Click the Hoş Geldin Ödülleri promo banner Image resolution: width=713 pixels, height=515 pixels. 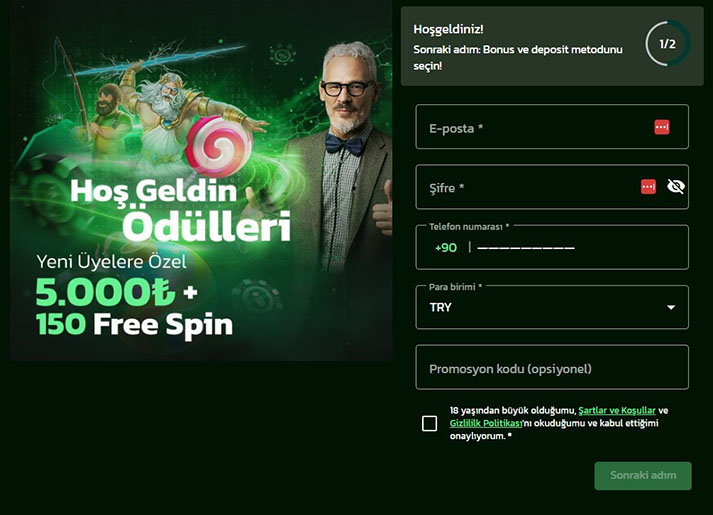pyautogui.click(x=201, y=181)
